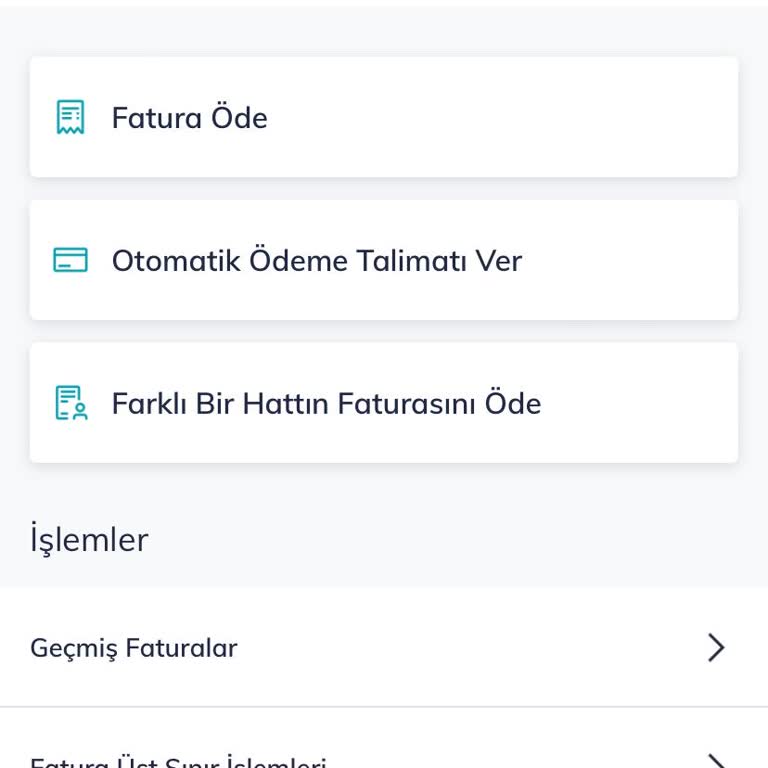
Task: Tap the word Talimatı in the Otomatik Ödeme card
Action: tap(410, 261)
